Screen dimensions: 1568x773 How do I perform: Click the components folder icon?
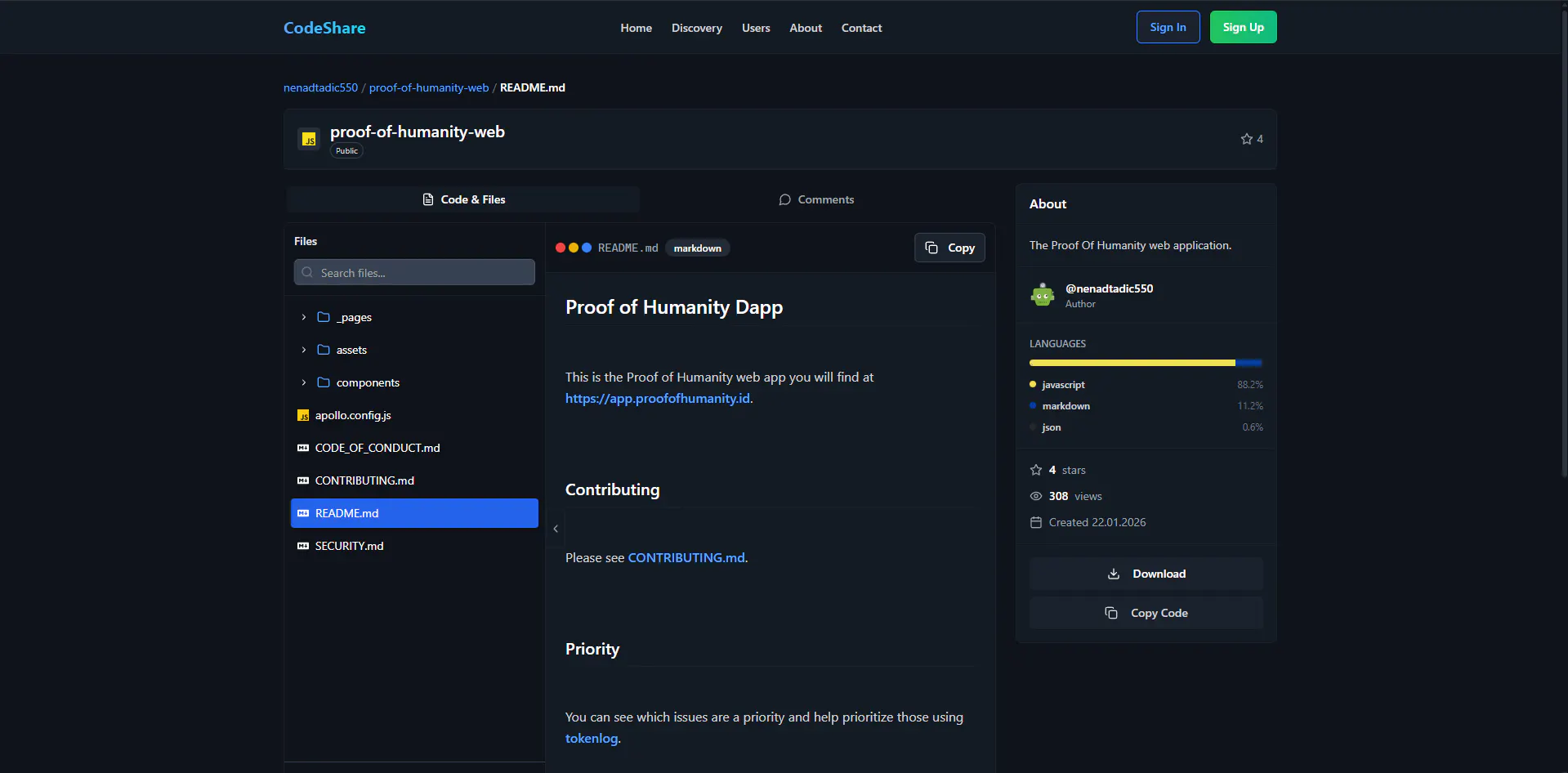point(324,382)
